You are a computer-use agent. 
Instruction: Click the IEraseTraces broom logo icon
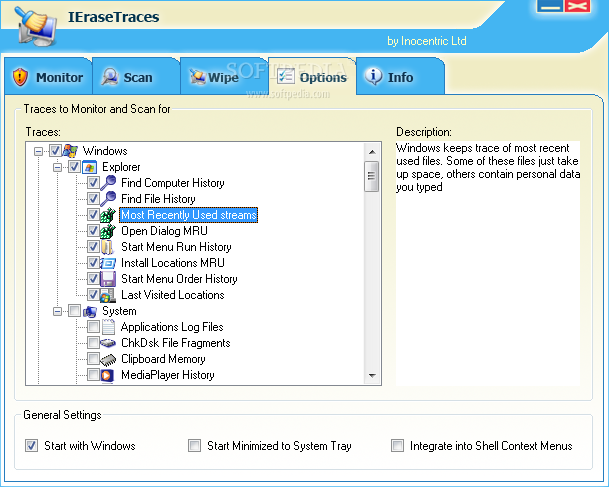pos(37,26)
